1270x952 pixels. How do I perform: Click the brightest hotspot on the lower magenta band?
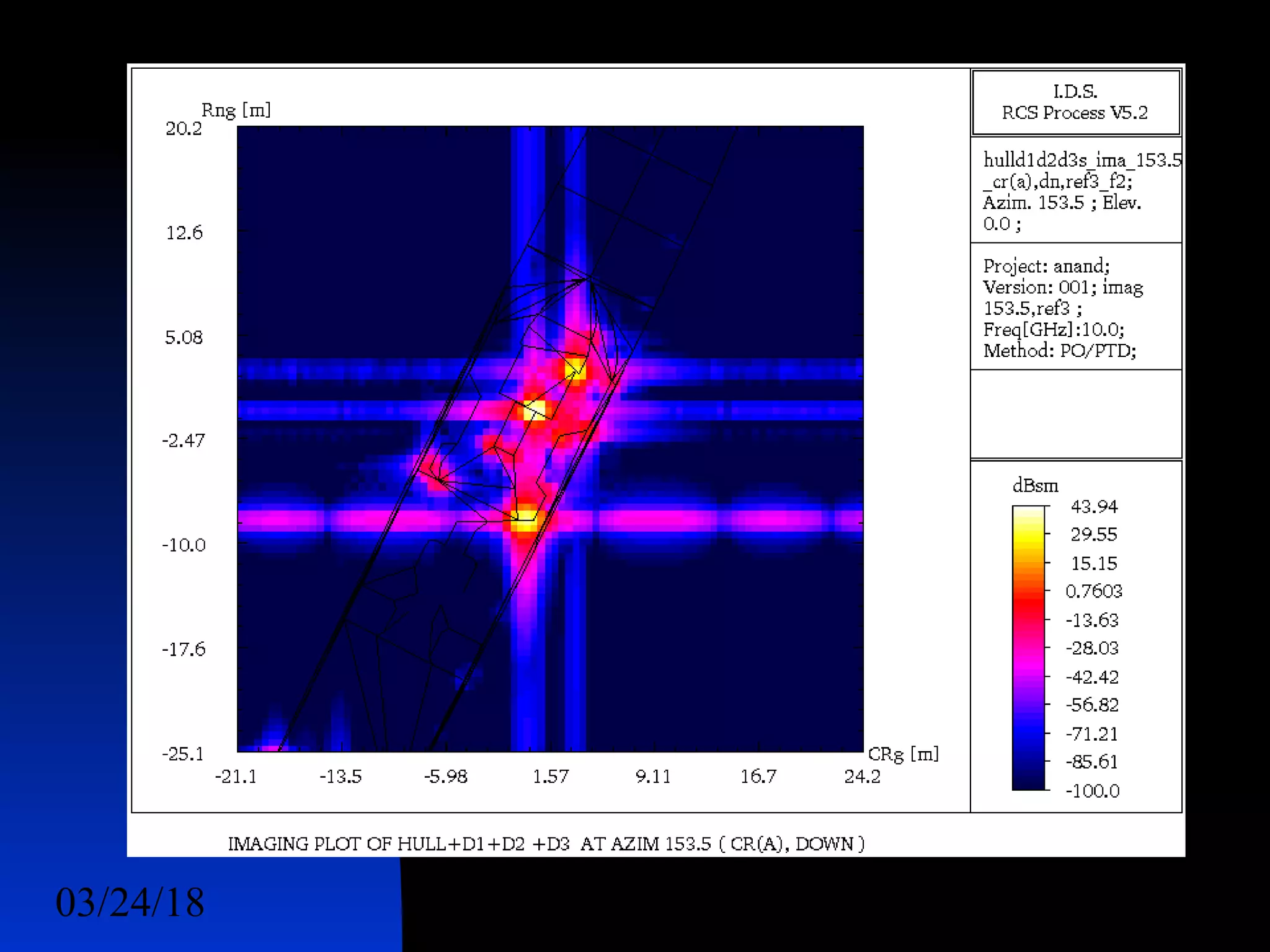coord(526,518)
